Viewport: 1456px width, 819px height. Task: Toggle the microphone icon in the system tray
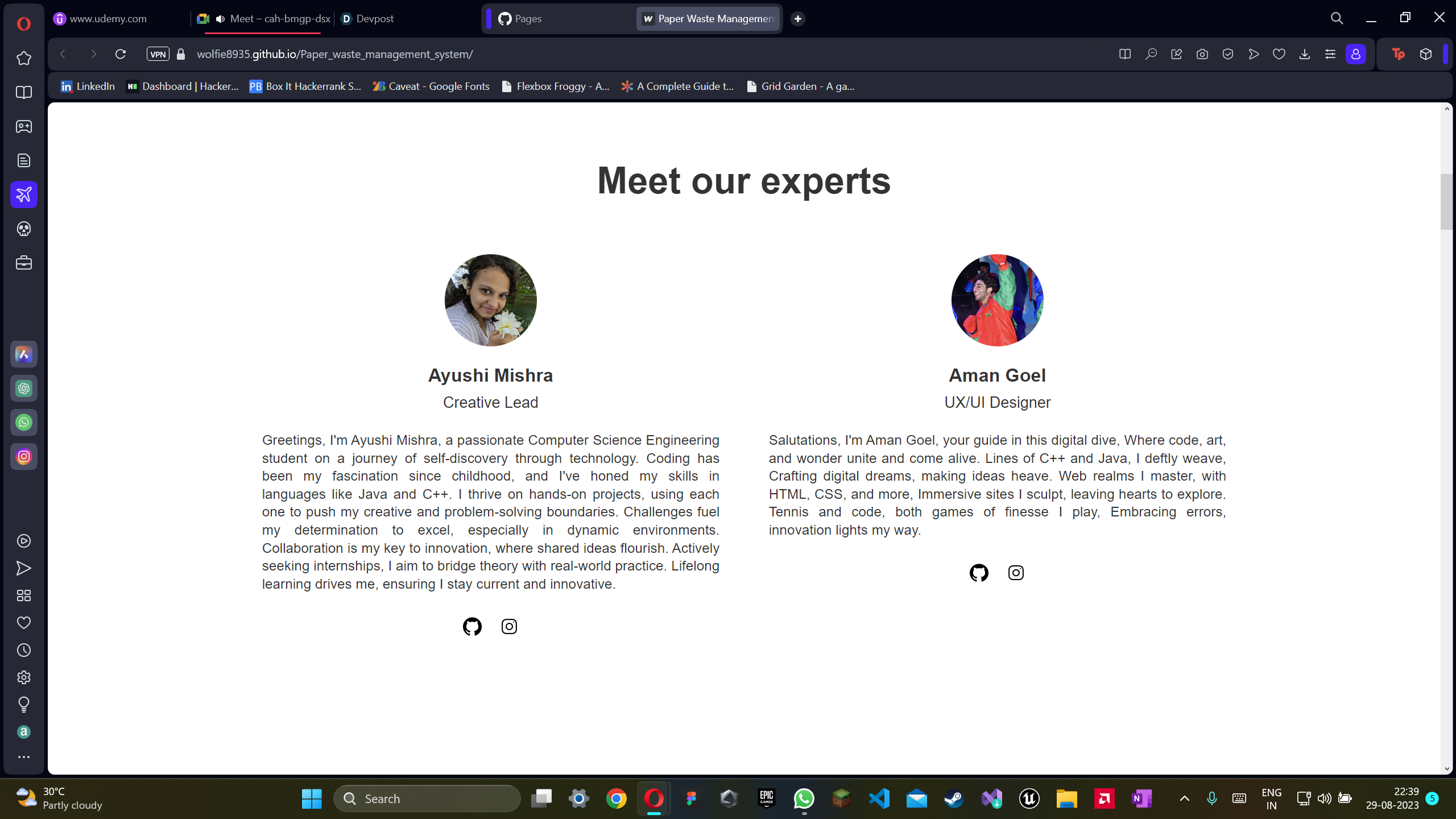click(x=1211, y=799)
